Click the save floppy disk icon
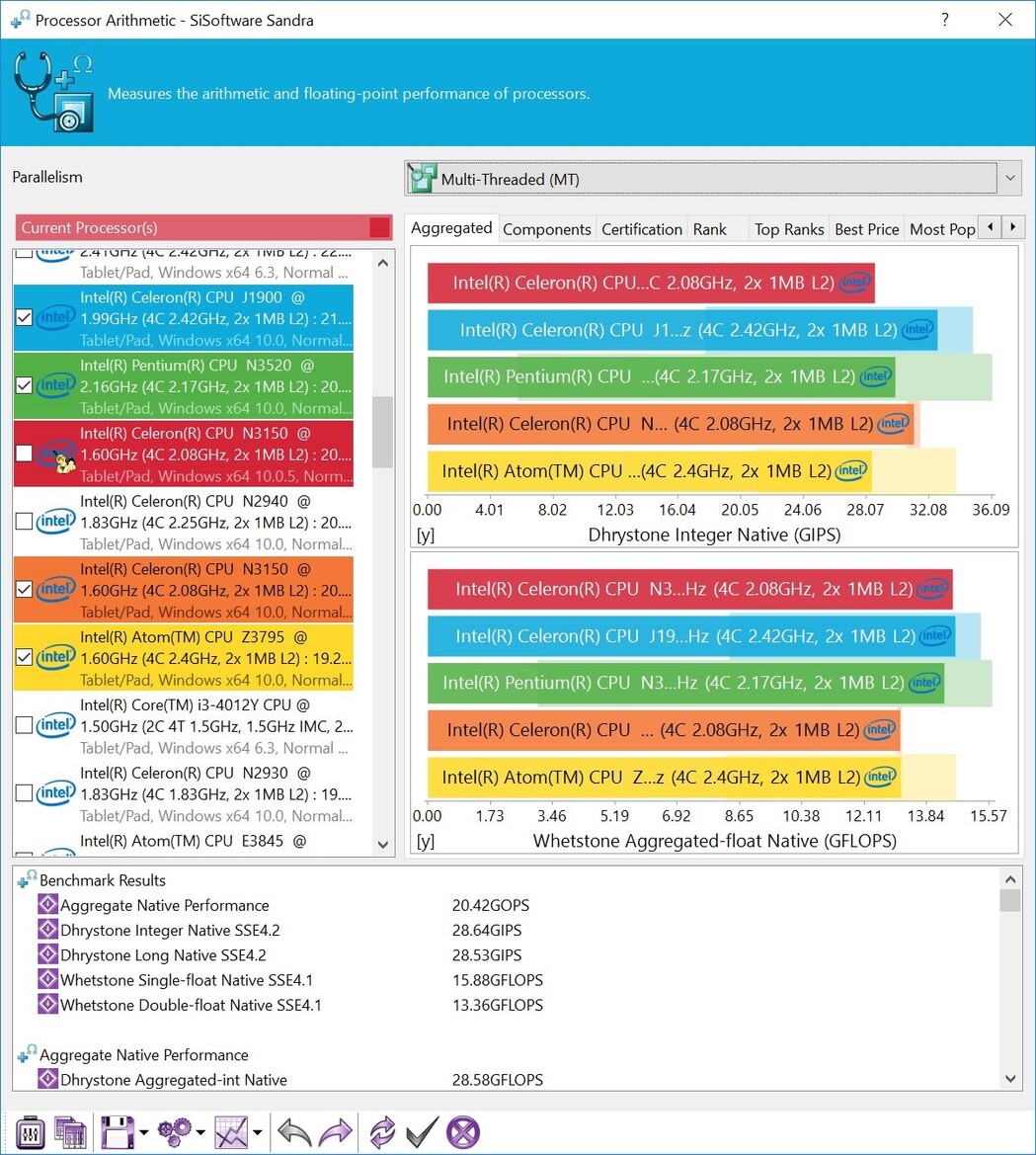Screen dimensions: 1036x1155 tap(118, 1131)
